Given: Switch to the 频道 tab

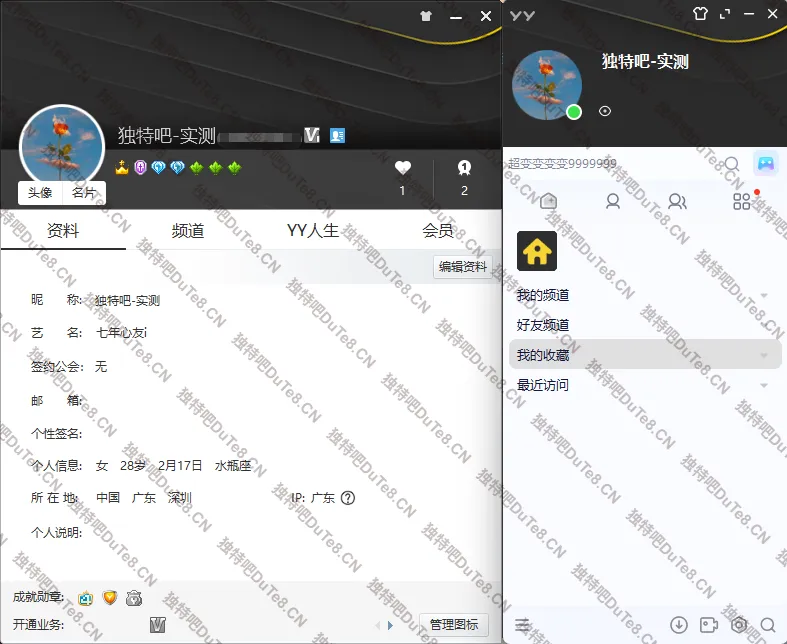Looking at the screenshot, I should point(188,231).
